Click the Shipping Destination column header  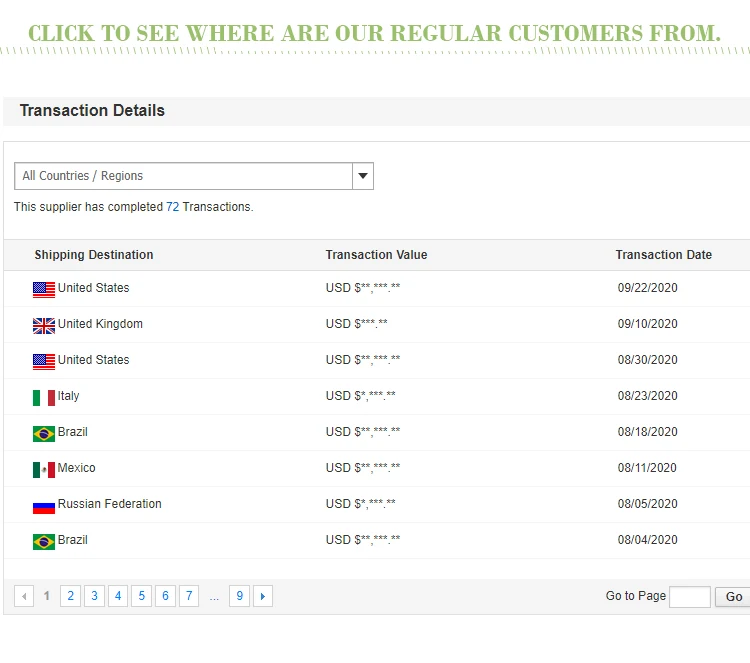click(94, 255)
